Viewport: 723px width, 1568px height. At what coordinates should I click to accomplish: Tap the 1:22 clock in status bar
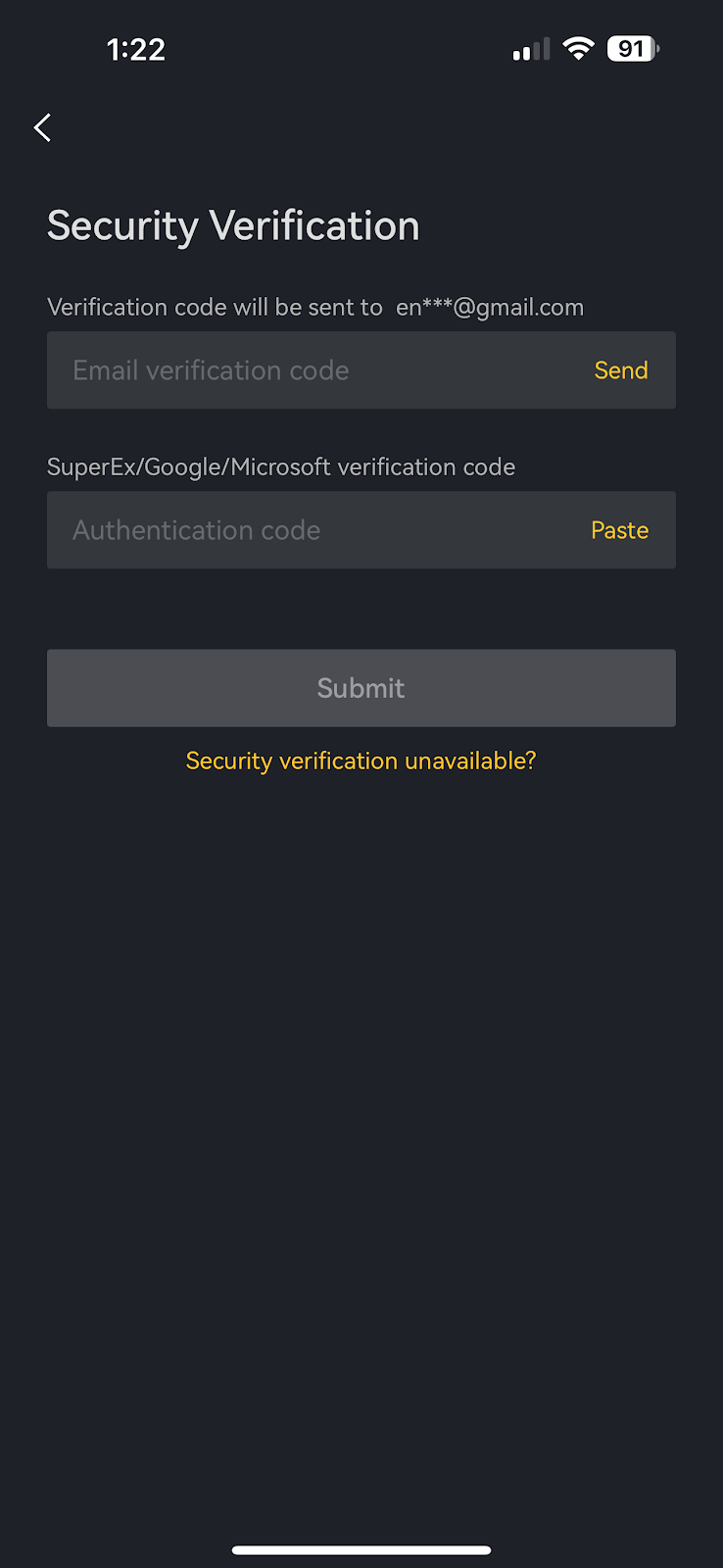pos(135,50)
